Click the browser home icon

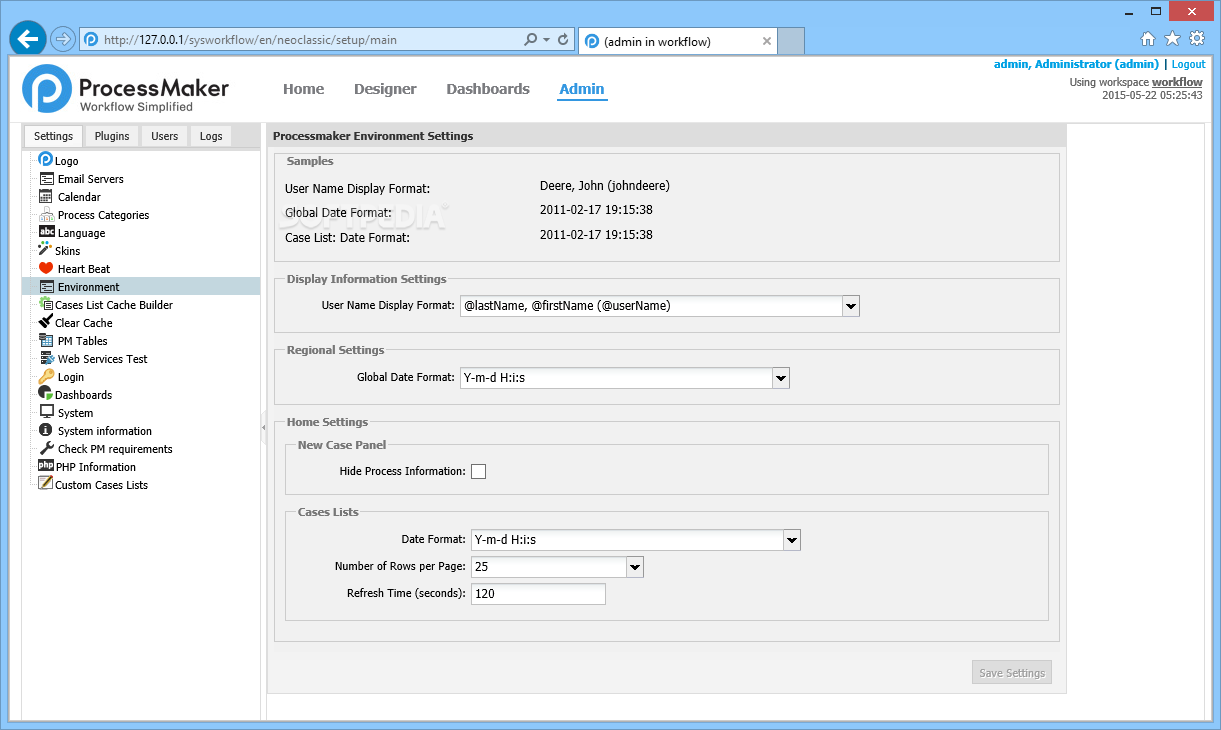coord(1148,39)
